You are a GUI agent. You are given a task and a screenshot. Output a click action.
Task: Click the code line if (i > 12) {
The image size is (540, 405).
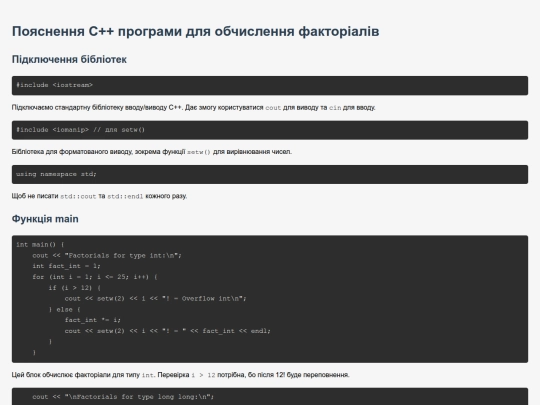[x=74, y=288]
